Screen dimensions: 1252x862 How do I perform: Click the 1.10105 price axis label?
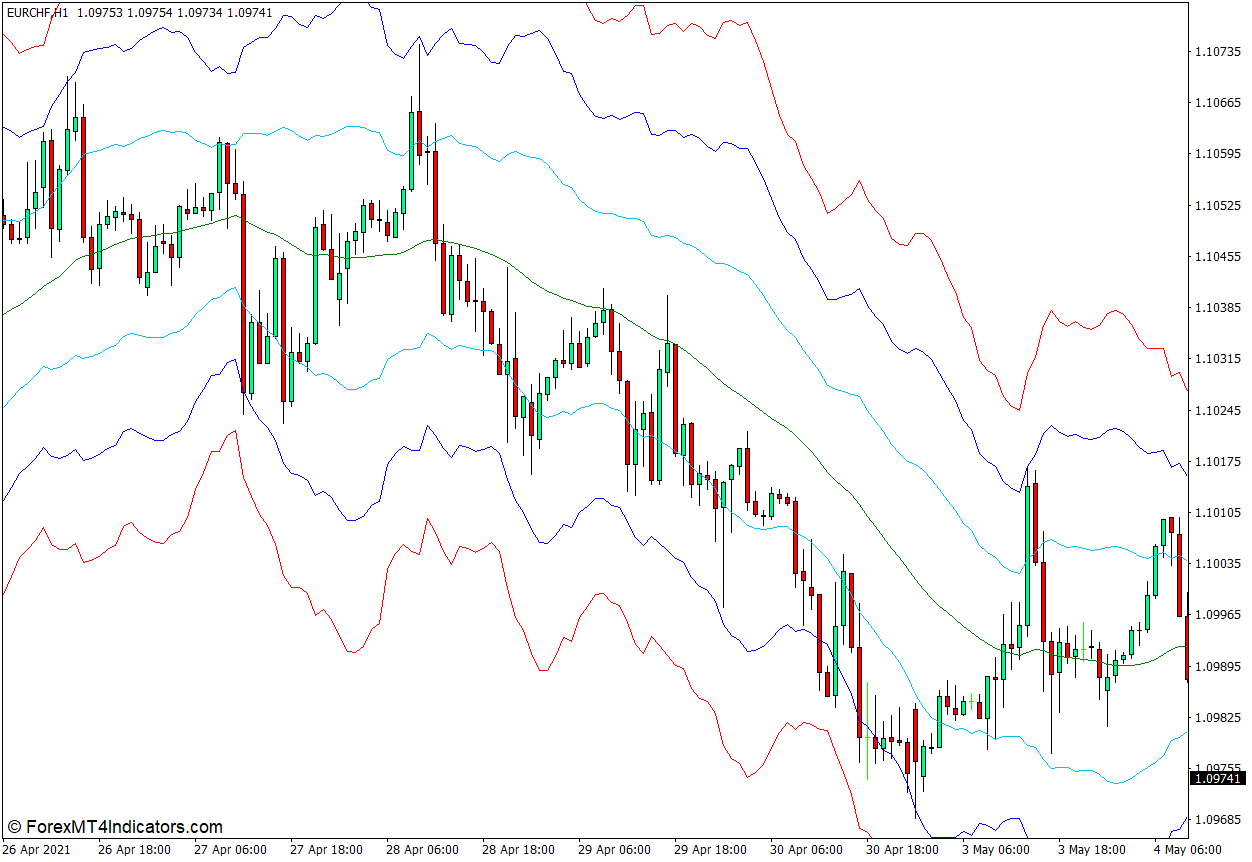tap(1217, 513)
